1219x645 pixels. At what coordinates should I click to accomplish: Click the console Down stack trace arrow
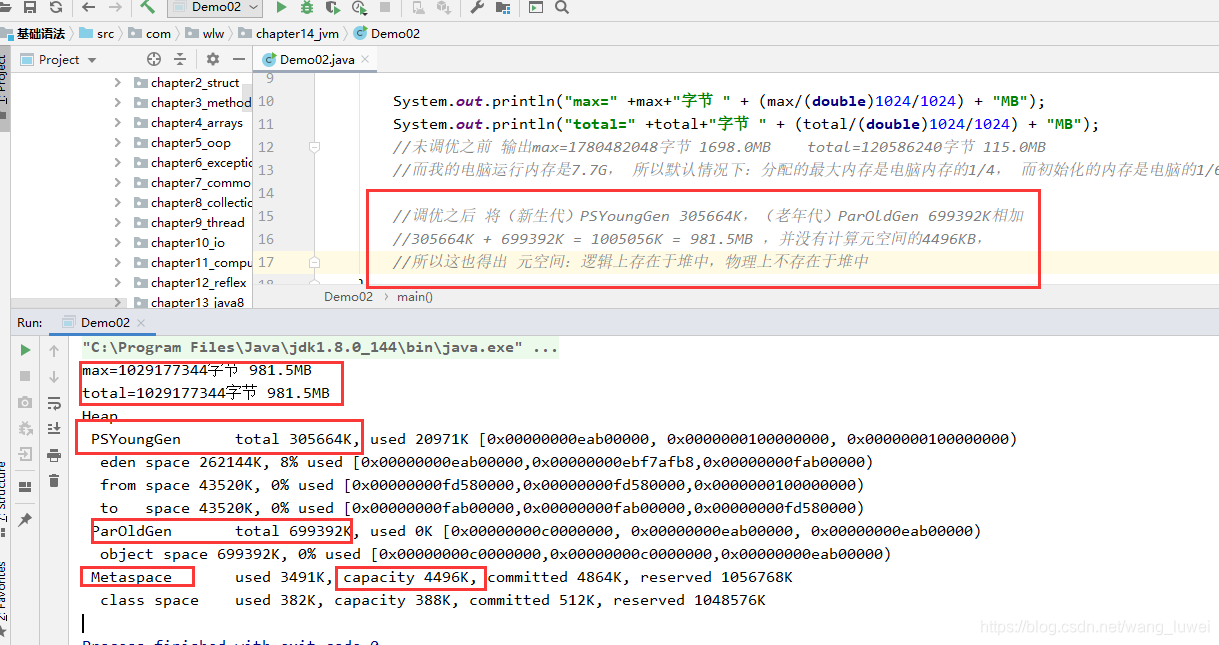[54, 376]
